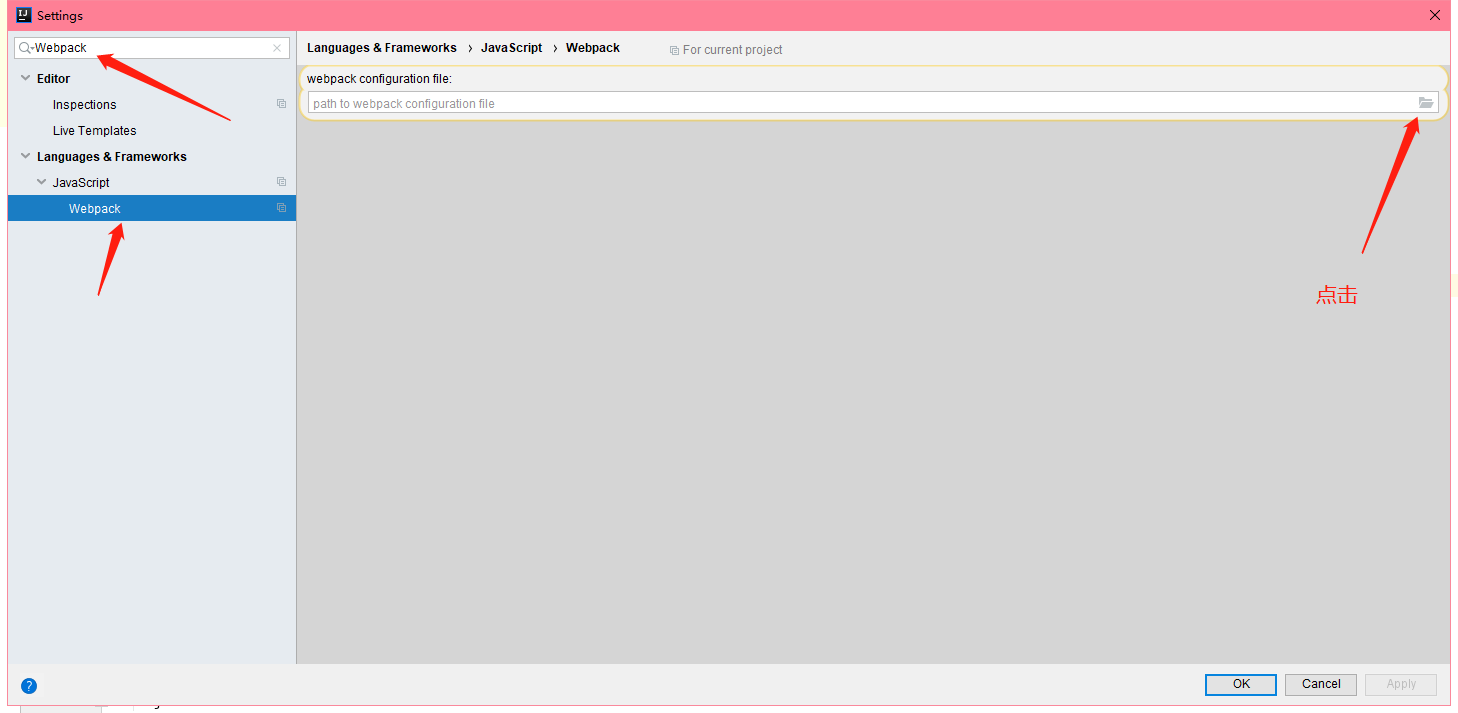Screen dimensions: 1458x713
Task: Click the 'webpack configuration file:' label
Action: click(379, 79)
